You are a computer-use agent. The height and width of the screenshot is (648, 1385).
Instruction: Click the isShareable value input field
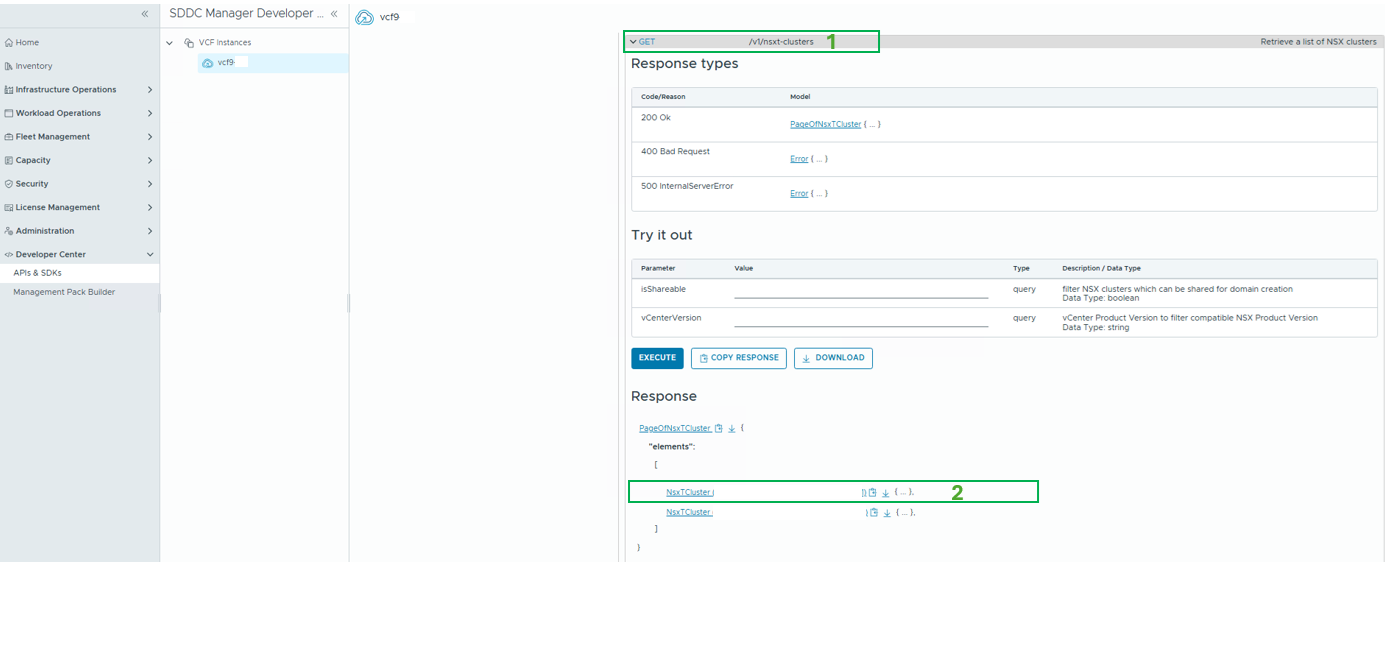(860, 291)
